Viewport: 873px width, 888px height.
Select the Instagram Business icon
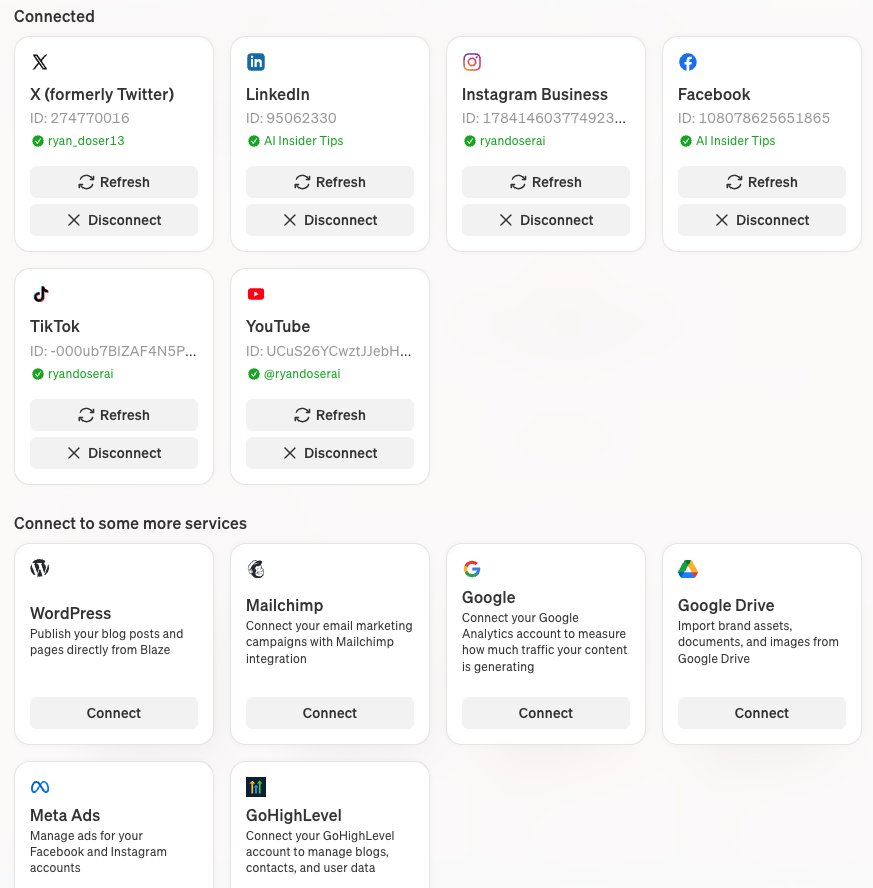tap(472, 61)
